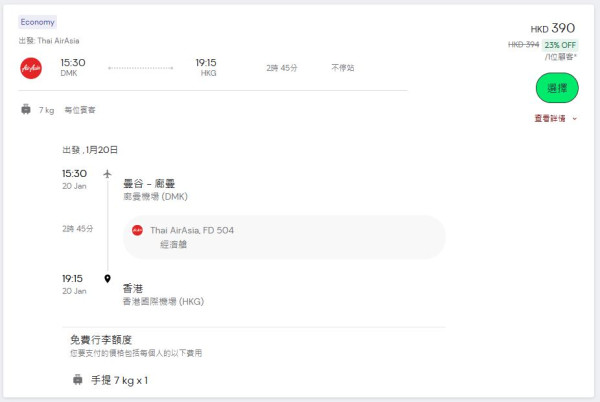
Task: Click the crossed-out HKD 394 price
Action: click(522, 45)
